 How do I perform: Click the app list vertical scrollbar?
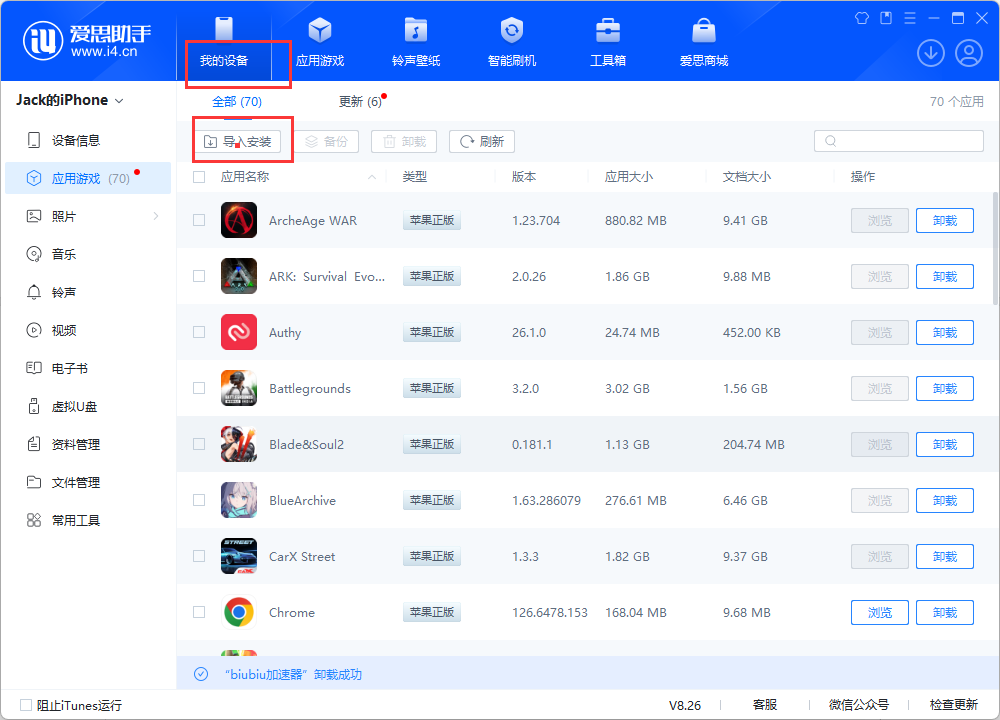[x=996, y=249]
